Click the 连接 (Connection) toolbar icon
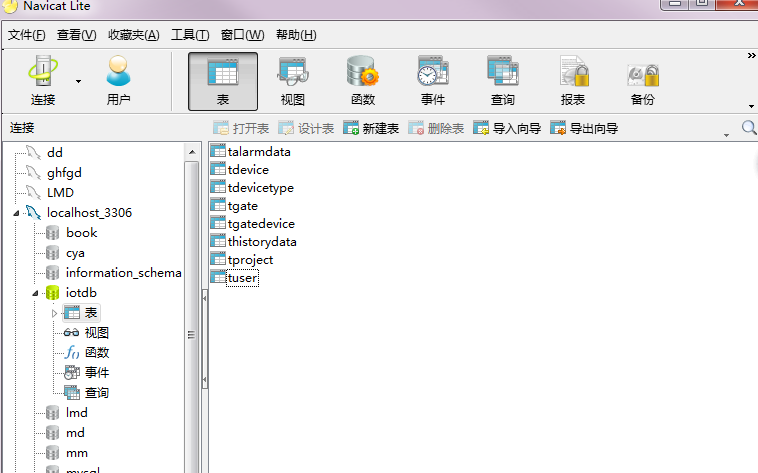The width and height of the screenshot is (758, 473). tap(43, 81)
